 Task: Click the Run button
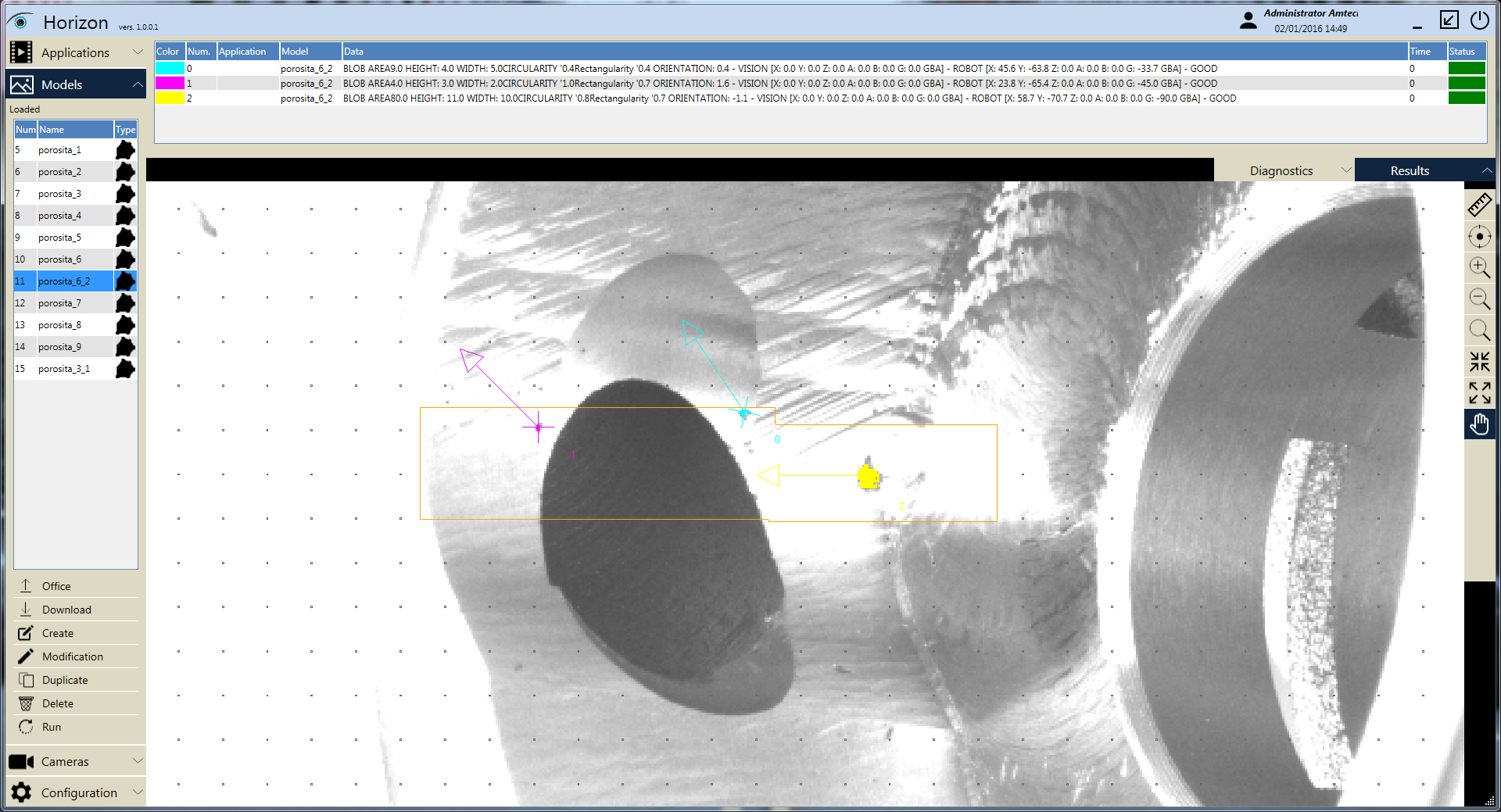point(76,727)
